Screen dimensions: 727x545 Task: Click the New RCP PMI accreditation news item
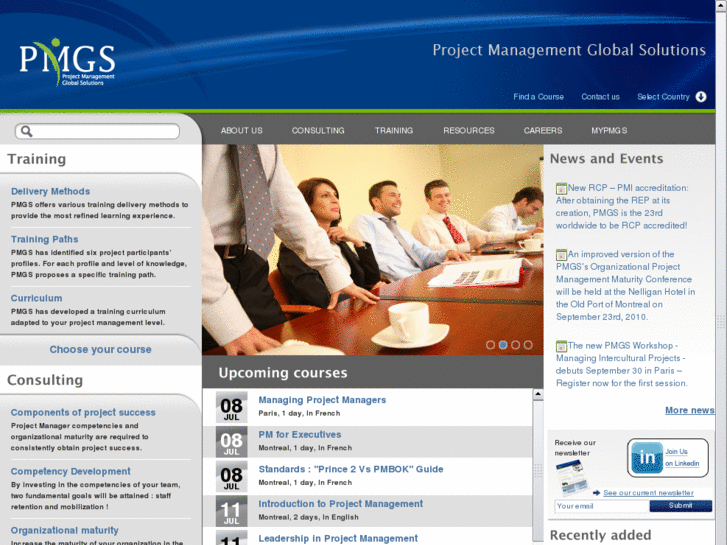coord(622,206)
